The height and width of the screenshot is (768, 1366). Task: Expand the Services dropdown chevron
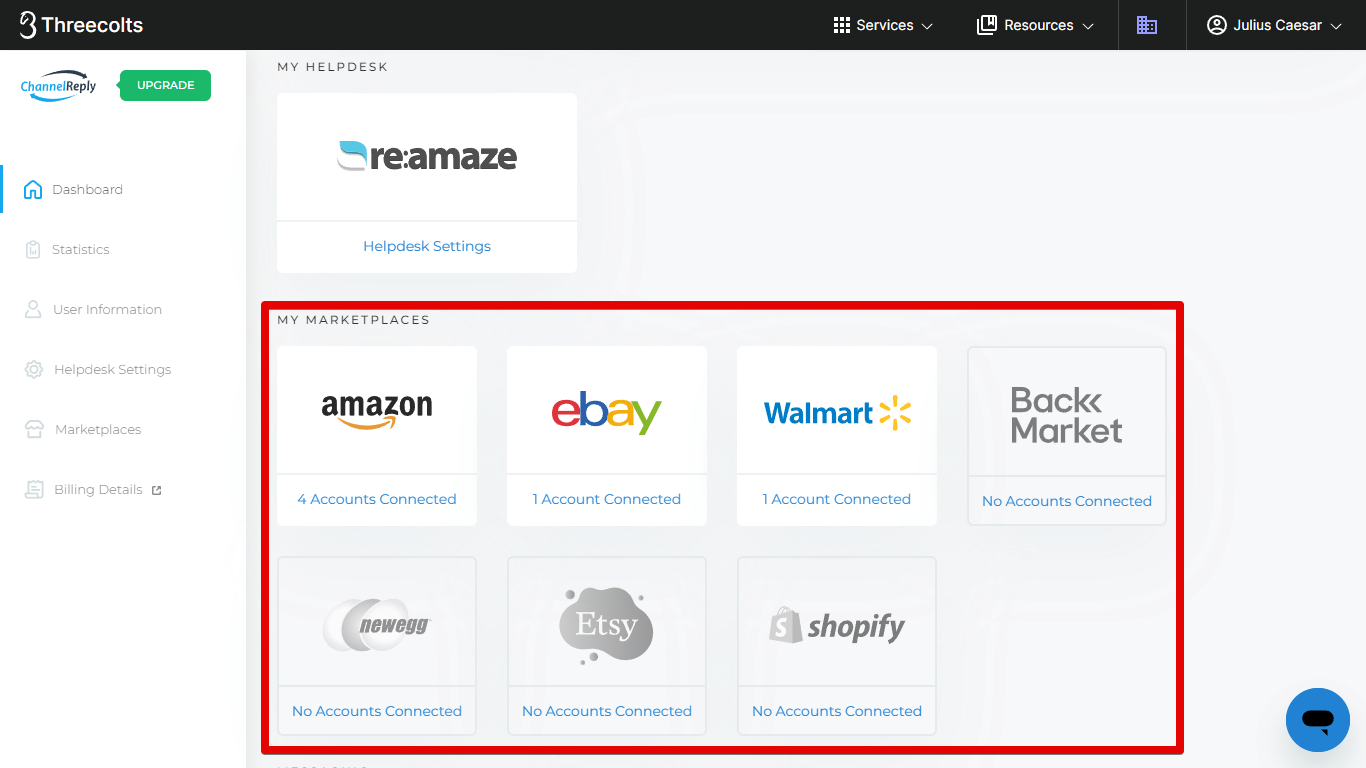pos(927,26)
